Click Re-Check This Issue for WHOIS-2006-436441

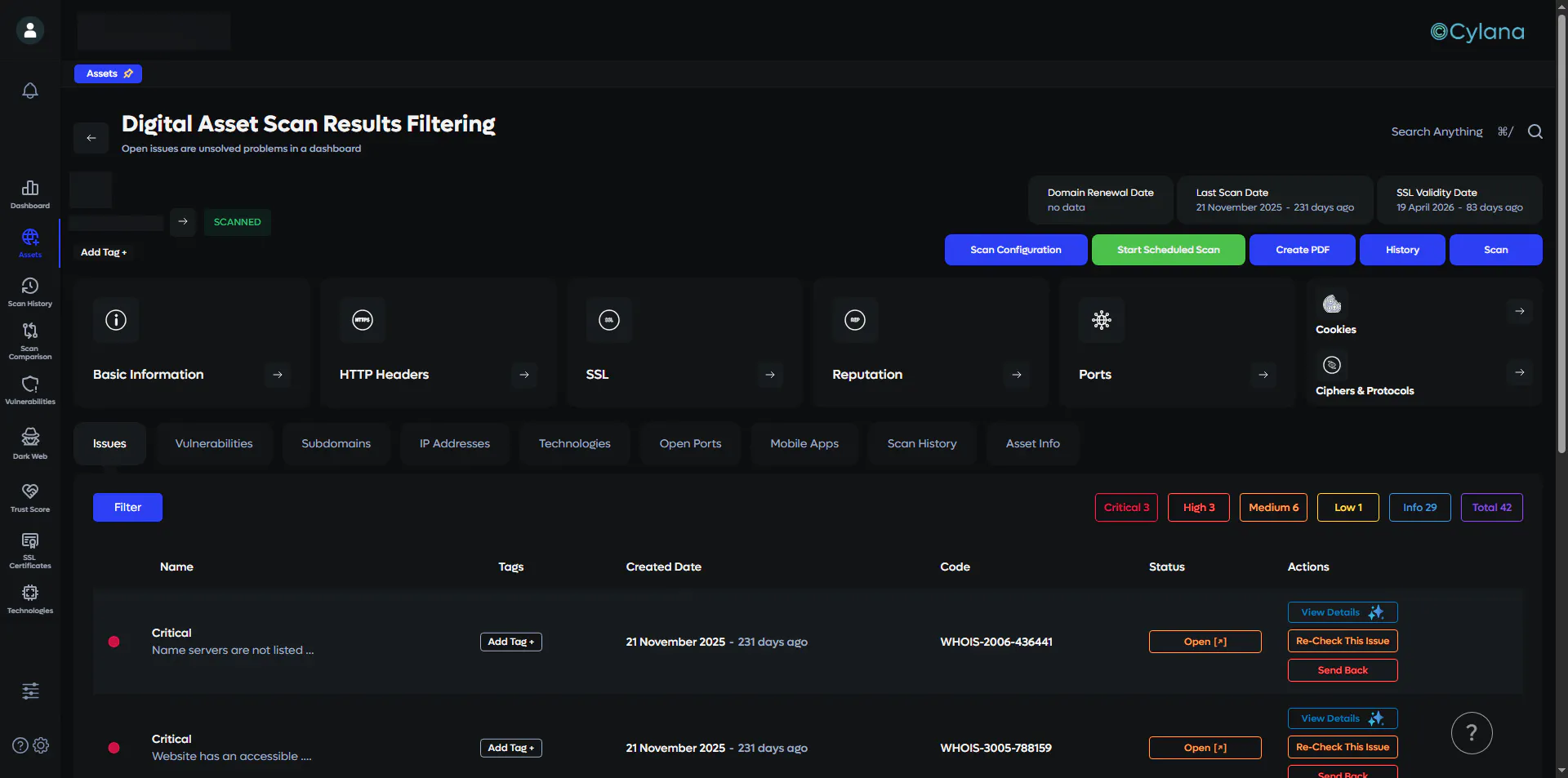coord(1343,641)
